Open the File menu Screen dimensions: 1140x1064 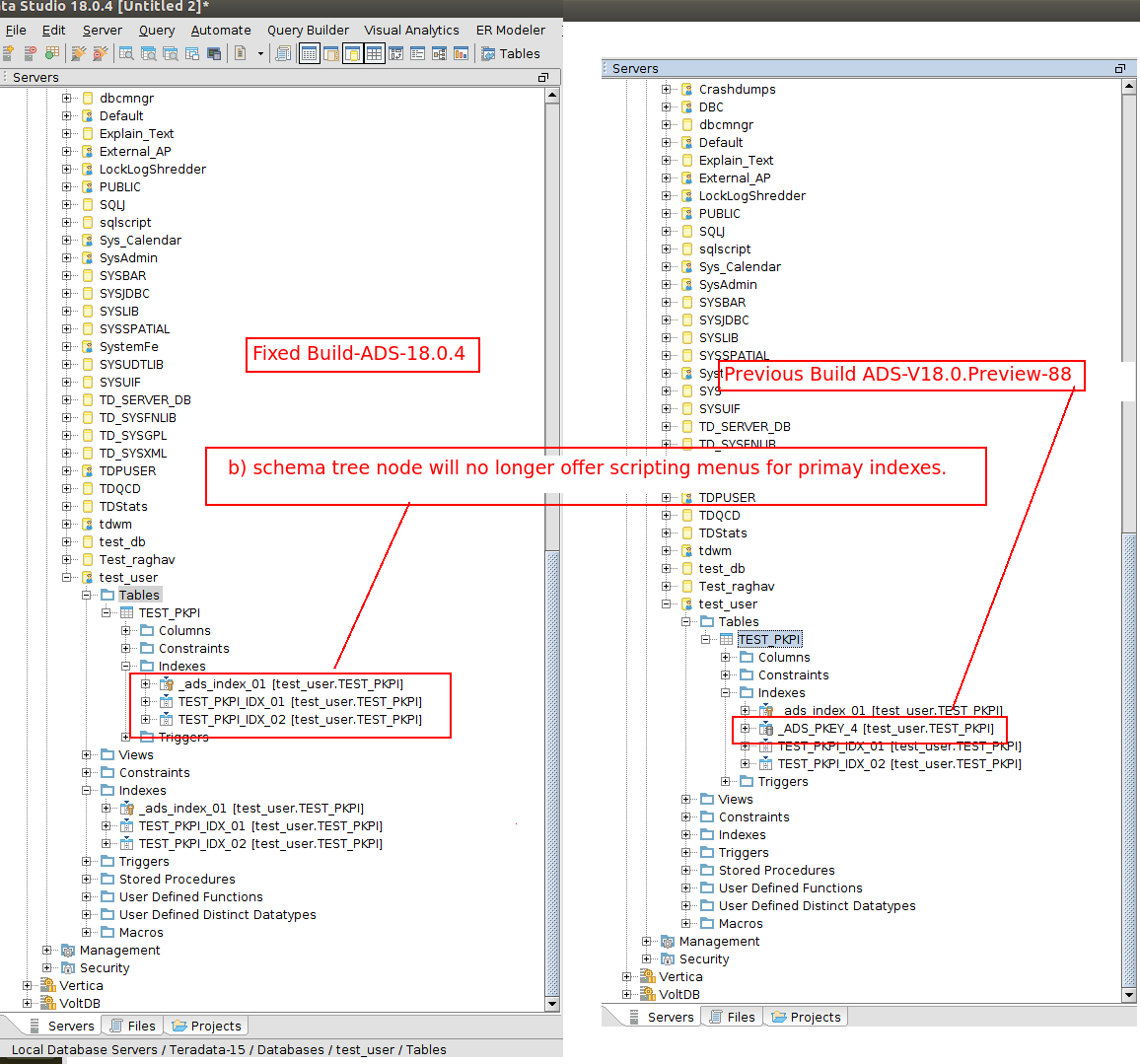point(16,30)
